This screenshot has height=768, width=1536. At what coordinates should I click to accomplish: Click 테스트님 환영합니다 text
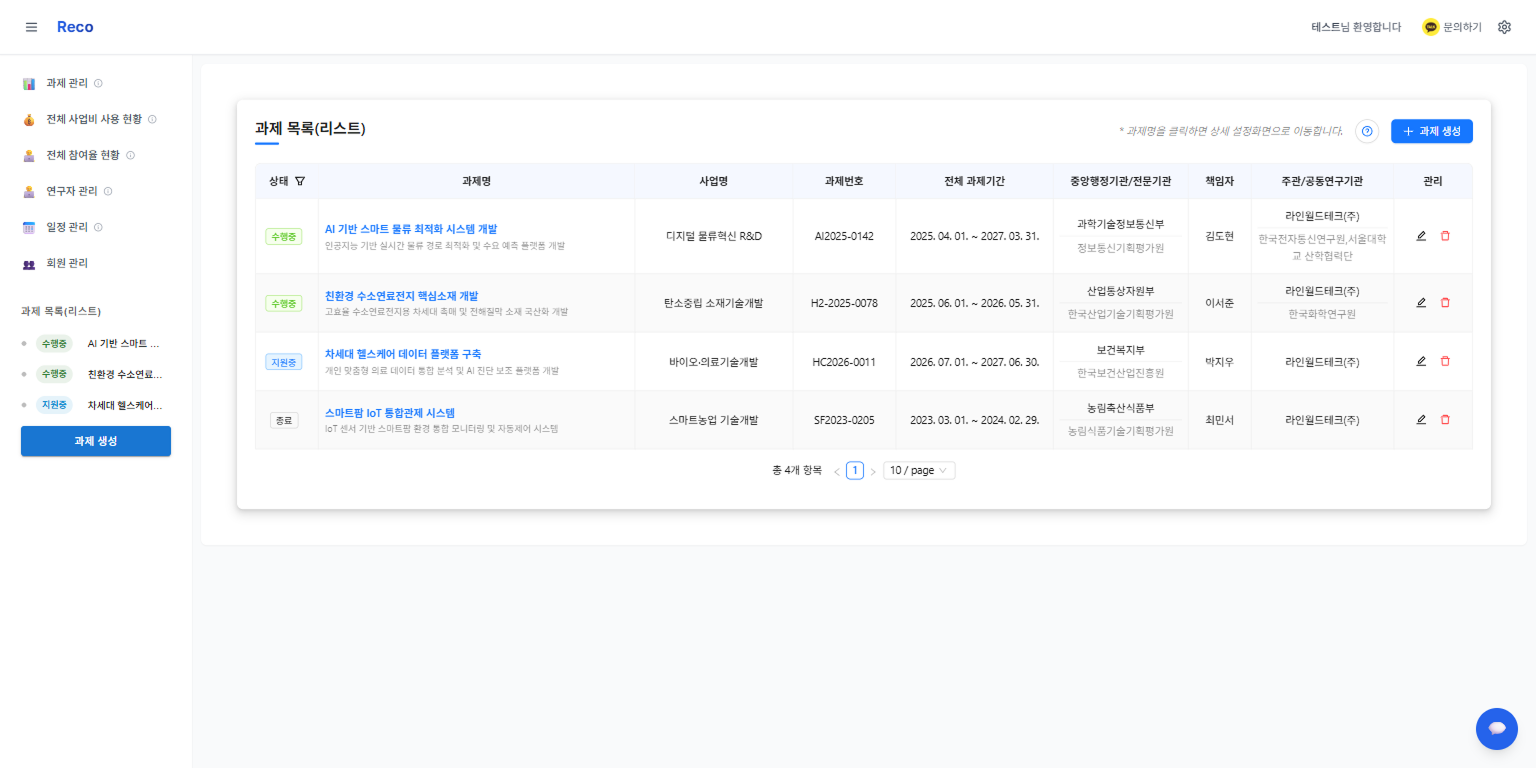click(1356, 27)
